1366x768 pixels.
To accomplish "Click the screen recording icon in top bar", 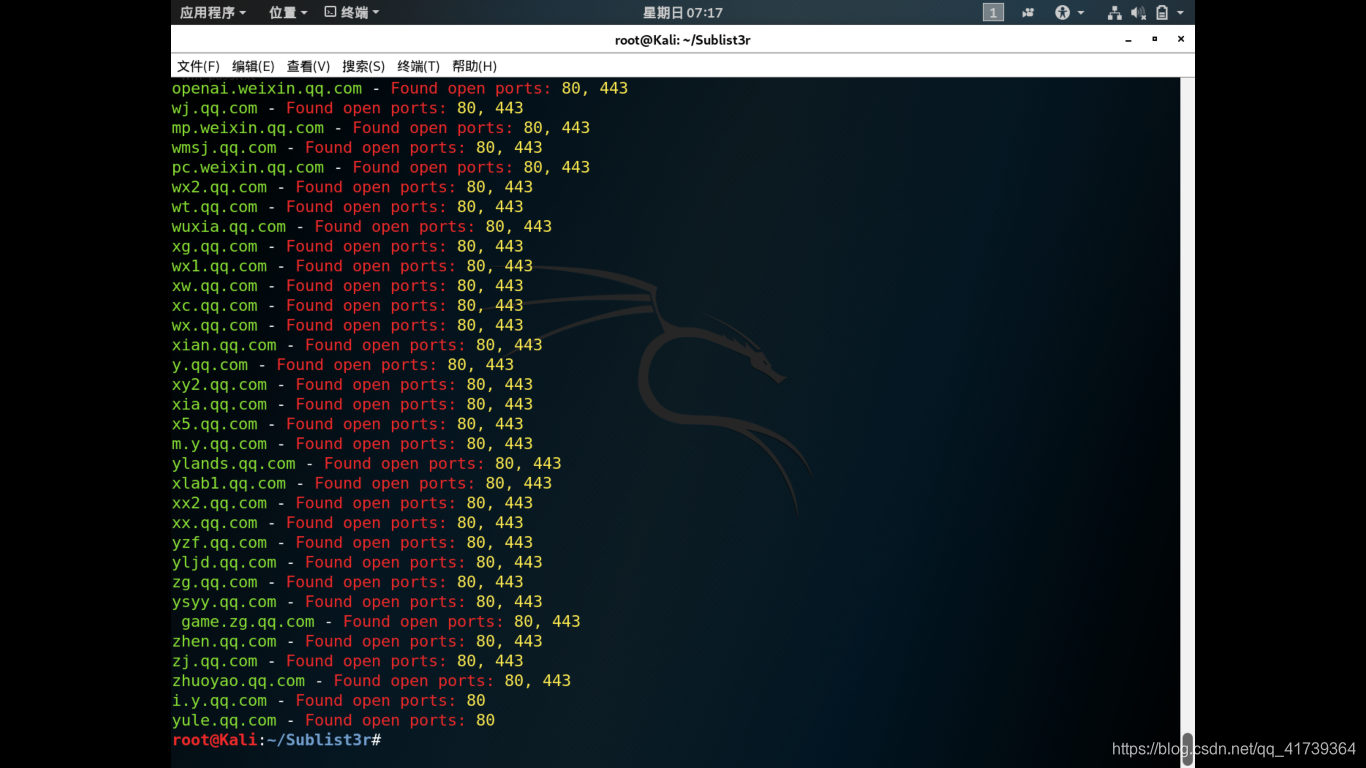I will coord(1028,13).
